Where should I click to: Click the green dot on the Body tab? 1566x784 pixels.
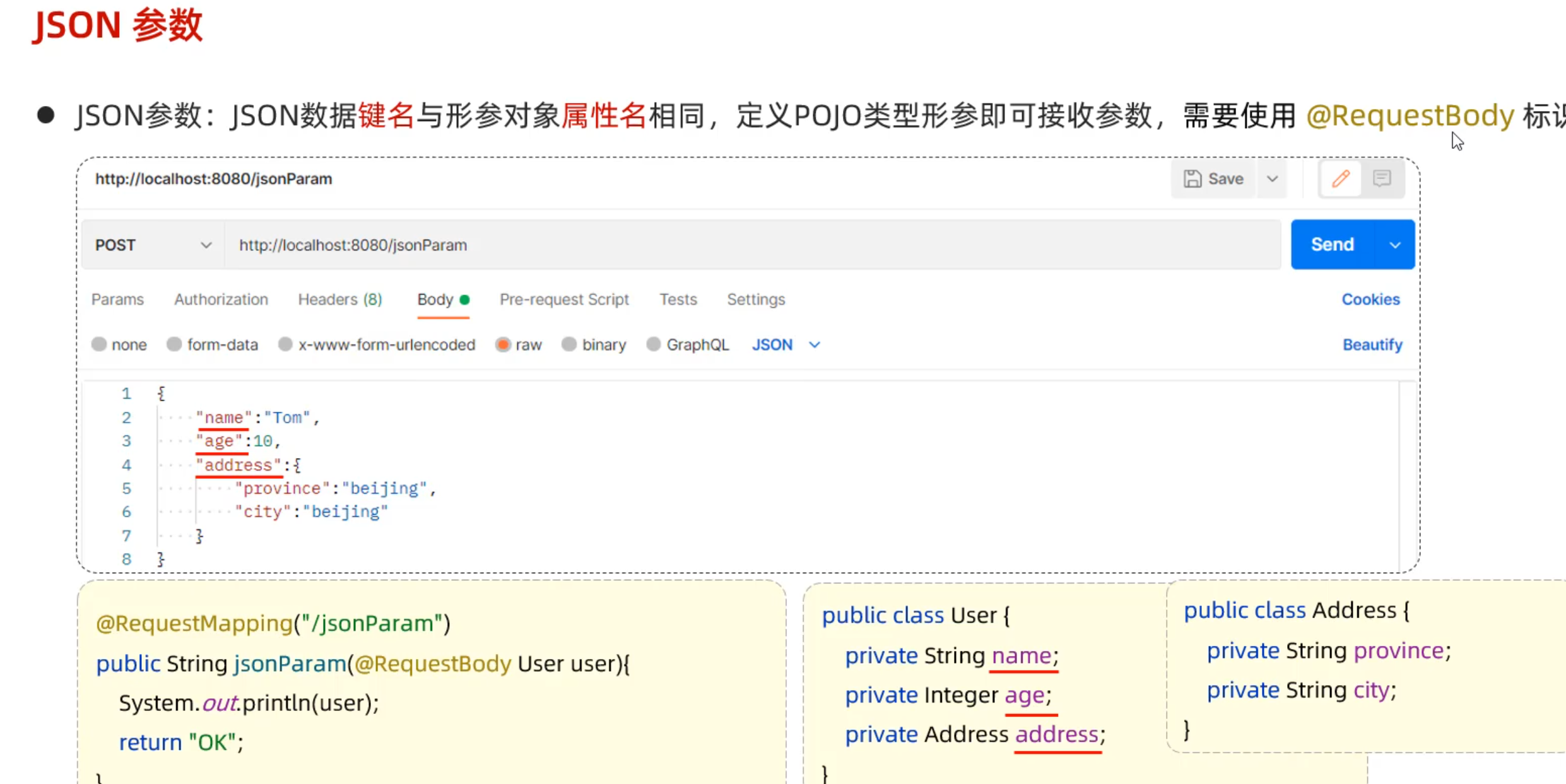(464, 300)
